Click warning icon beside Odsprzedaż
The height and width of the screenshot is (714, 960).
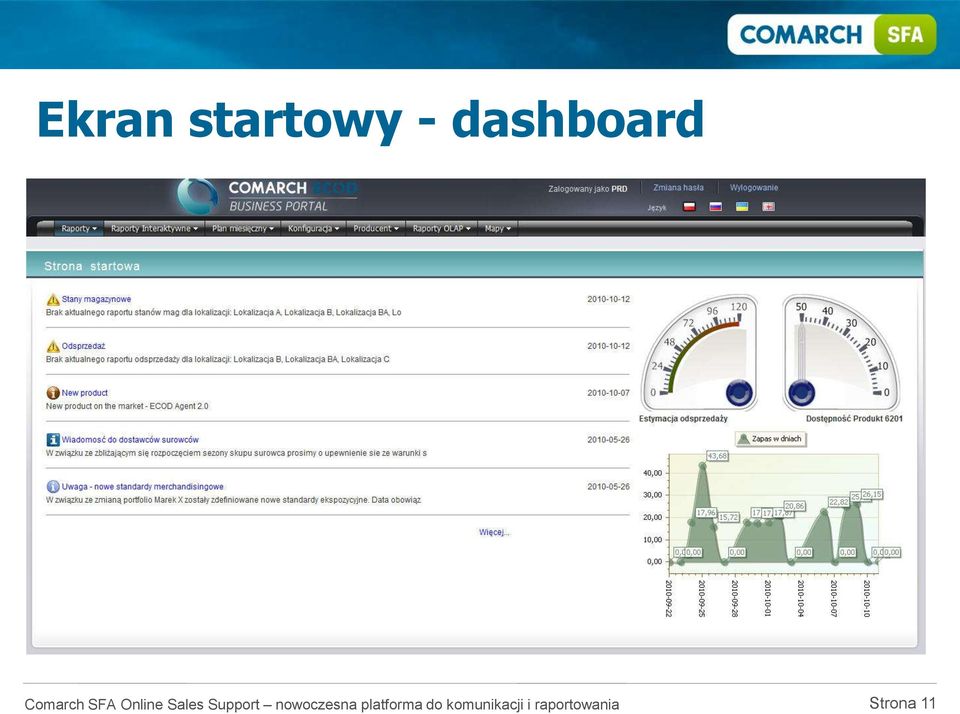(53, 347)
